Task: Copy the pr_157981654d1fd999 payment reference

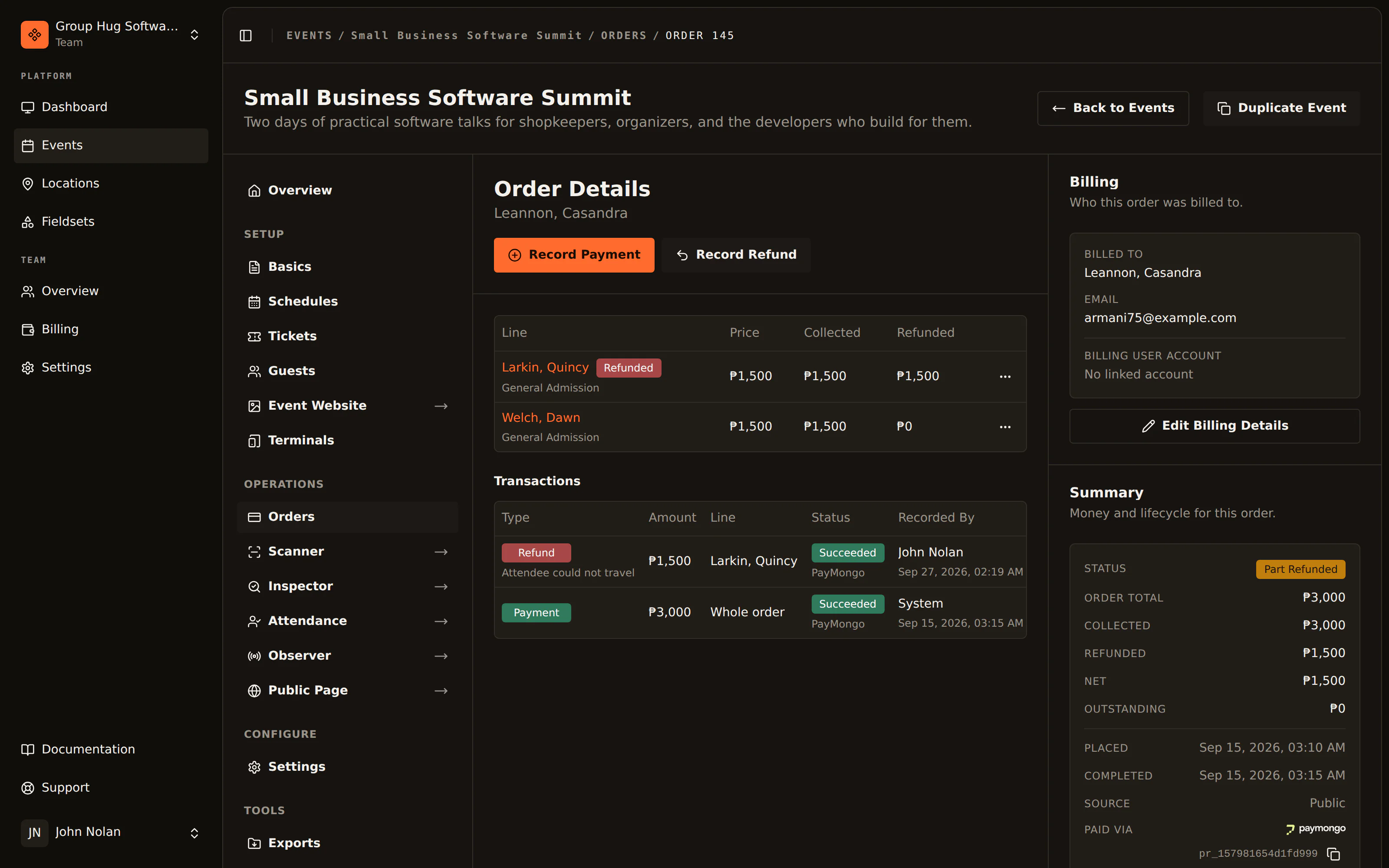Action: click(1333, 854)
